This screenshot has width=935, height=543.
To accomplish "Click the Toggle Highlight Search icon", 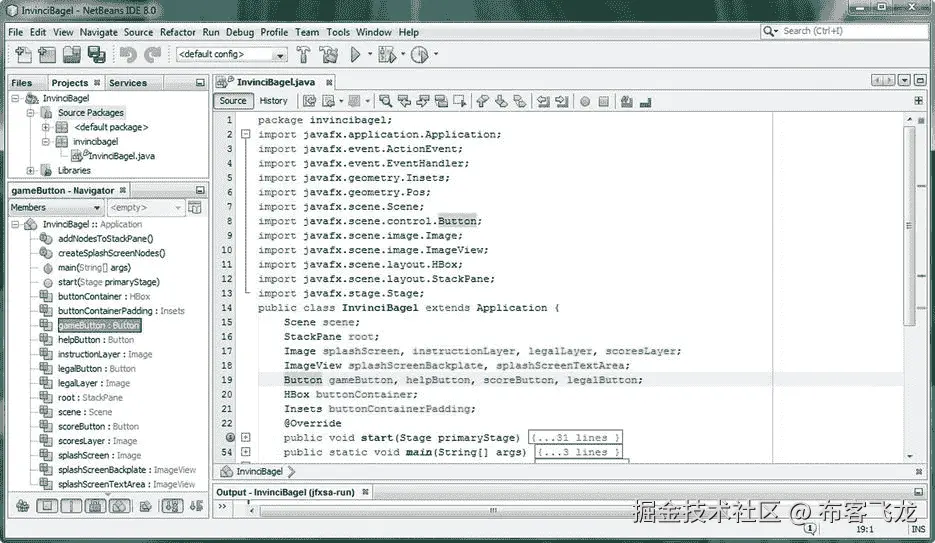I will [441, 101].
